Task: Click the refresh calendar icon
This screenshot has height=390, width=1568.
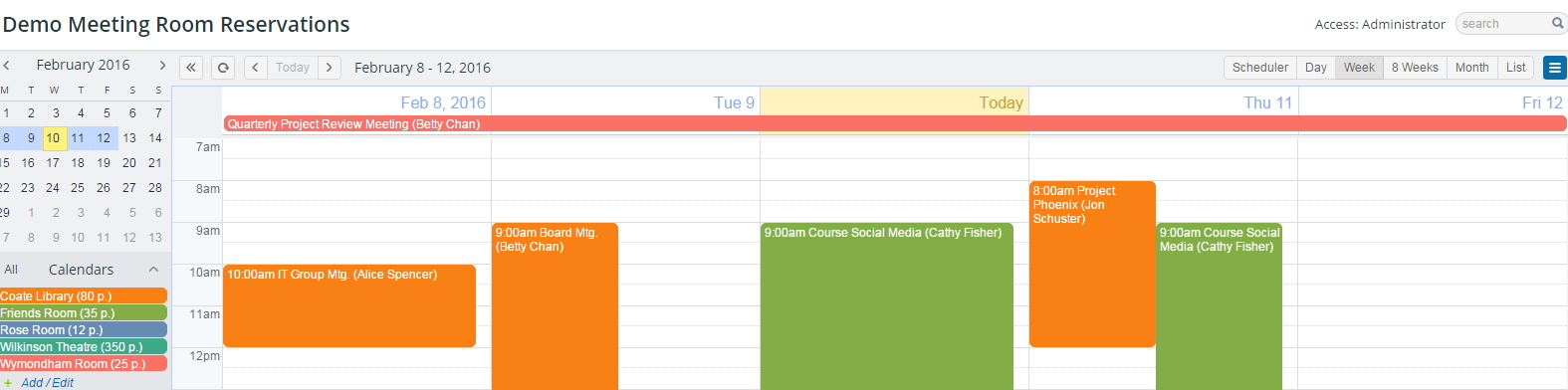Action: point(223,68)
